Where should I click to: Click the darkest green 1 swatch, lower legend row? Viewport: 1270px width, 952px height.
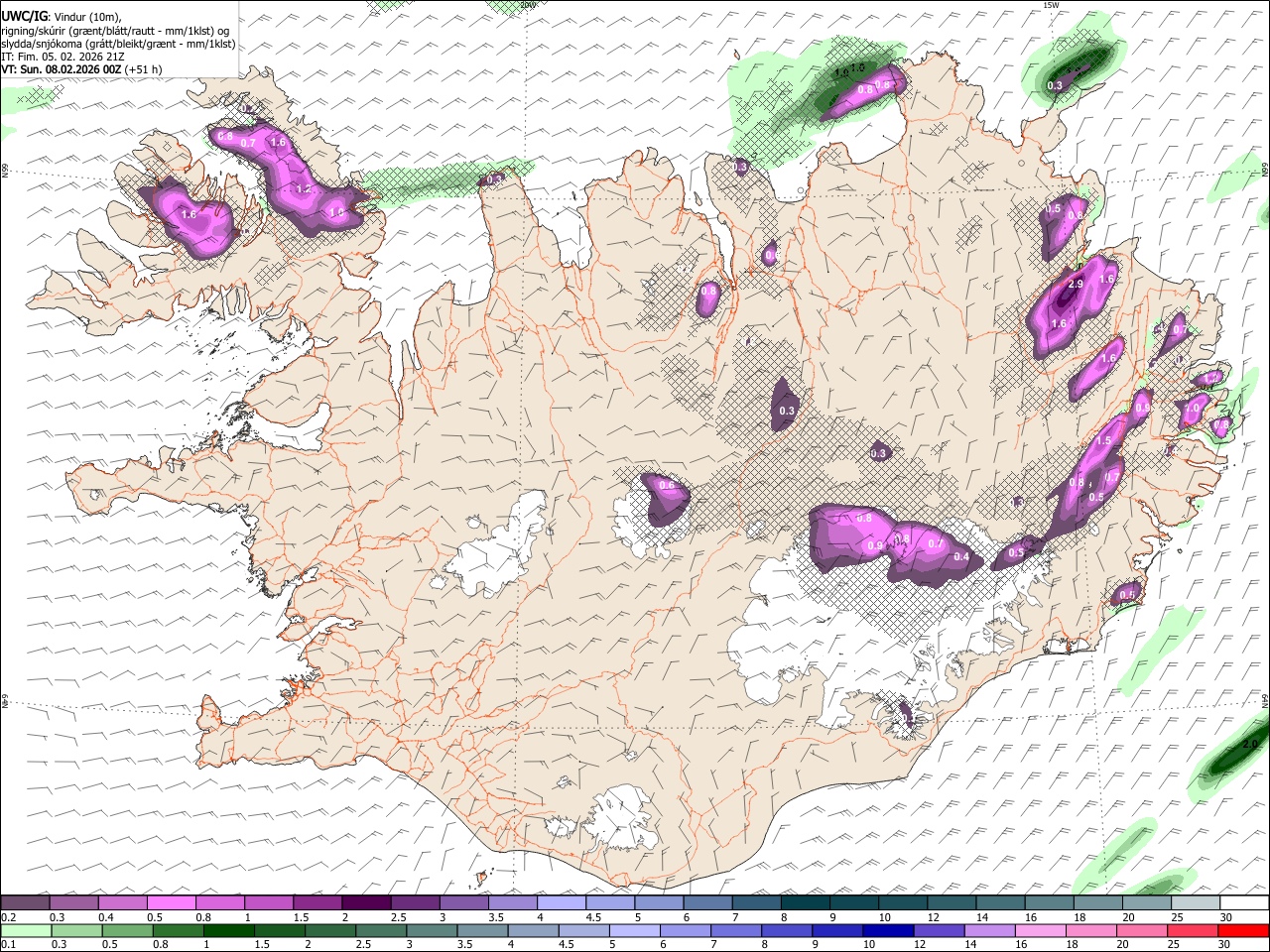click(x=229, y=930)
